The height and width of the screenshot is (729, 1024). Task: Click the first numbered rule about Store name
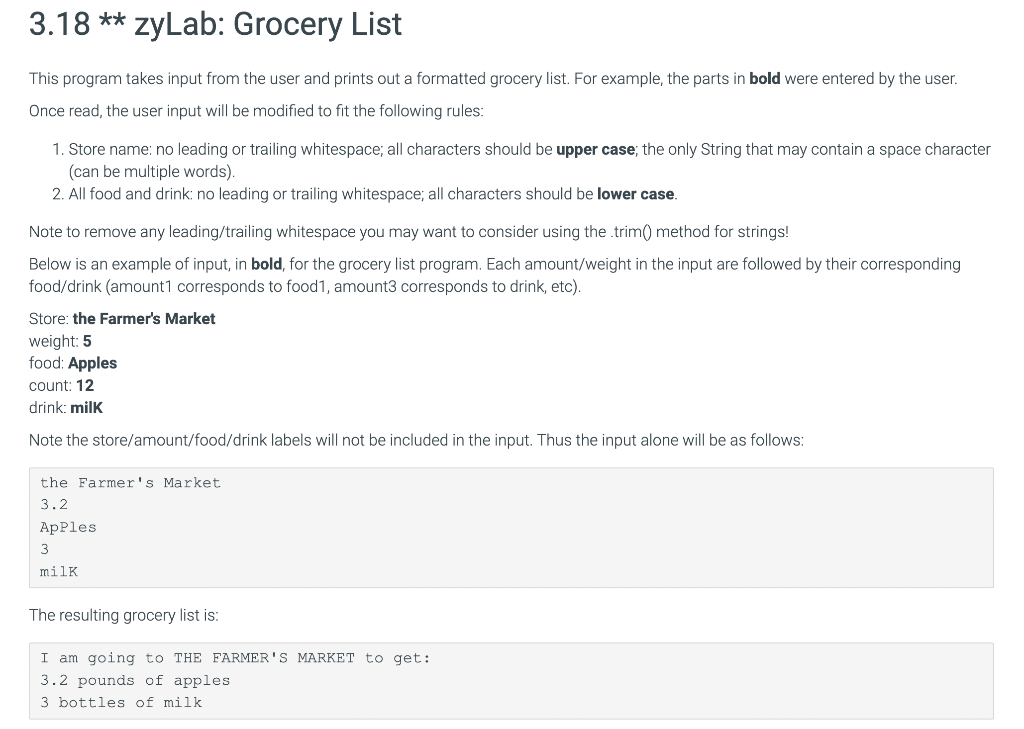coord(521,160)
